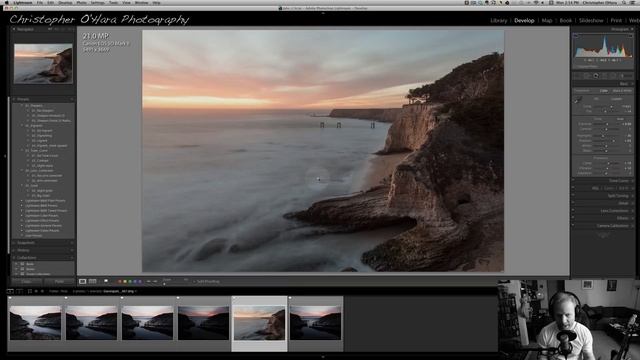Set the flag status from toolbar

pos(106,281)
